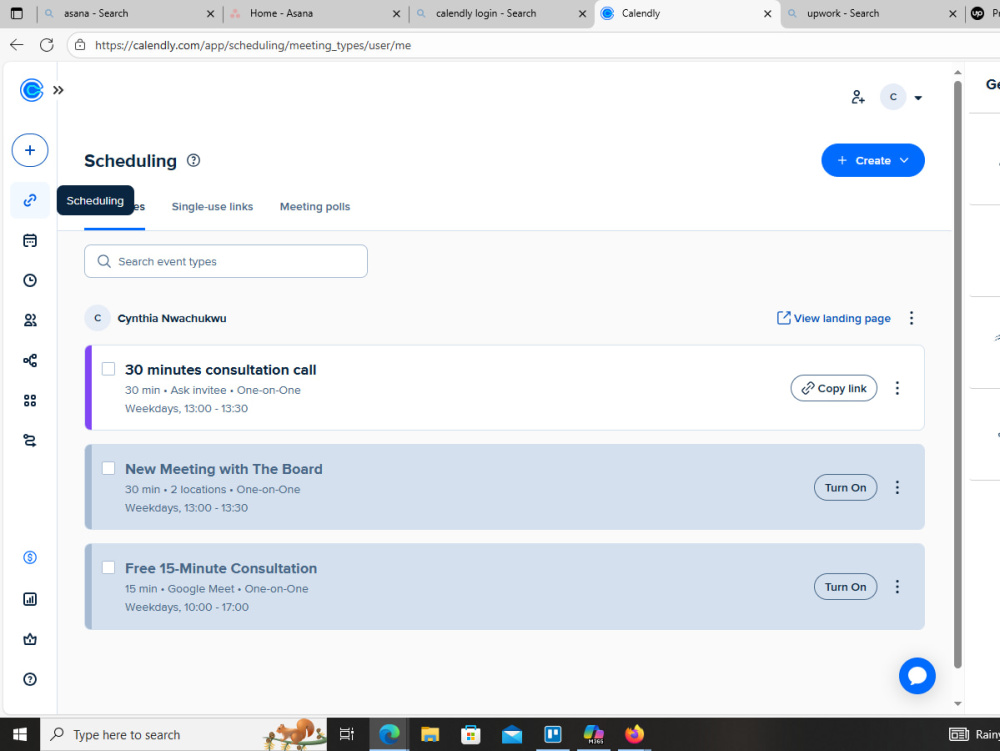Screen dimensions: 1000x751
Task: Open options menu for Cynthia Nwachukwu
Action: tap(911, 318)
